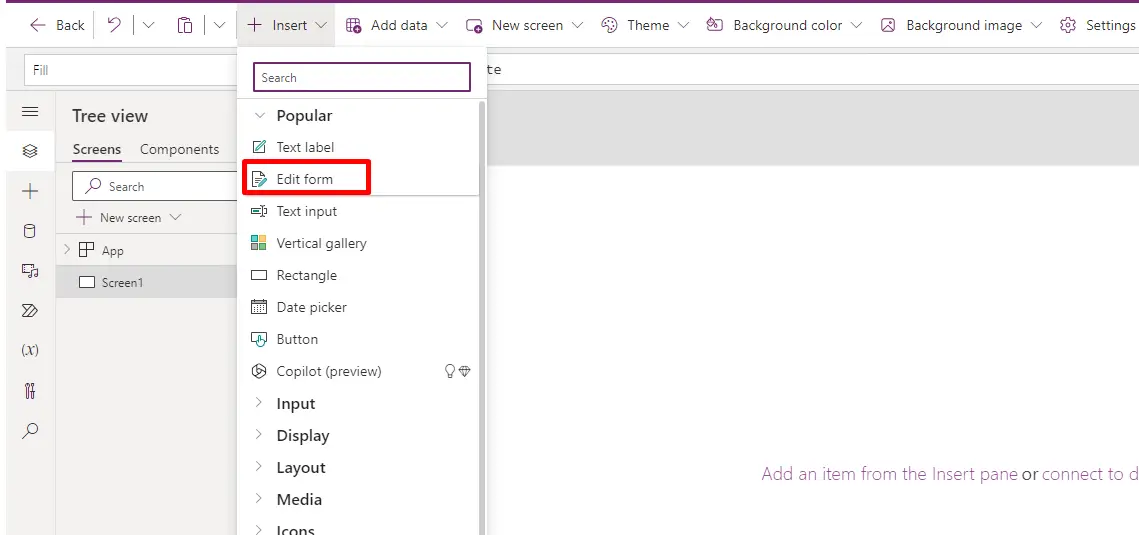Open the Background color picker
Image resolution: width=1139 pixels, height=535 pixels.
point(785,25)
